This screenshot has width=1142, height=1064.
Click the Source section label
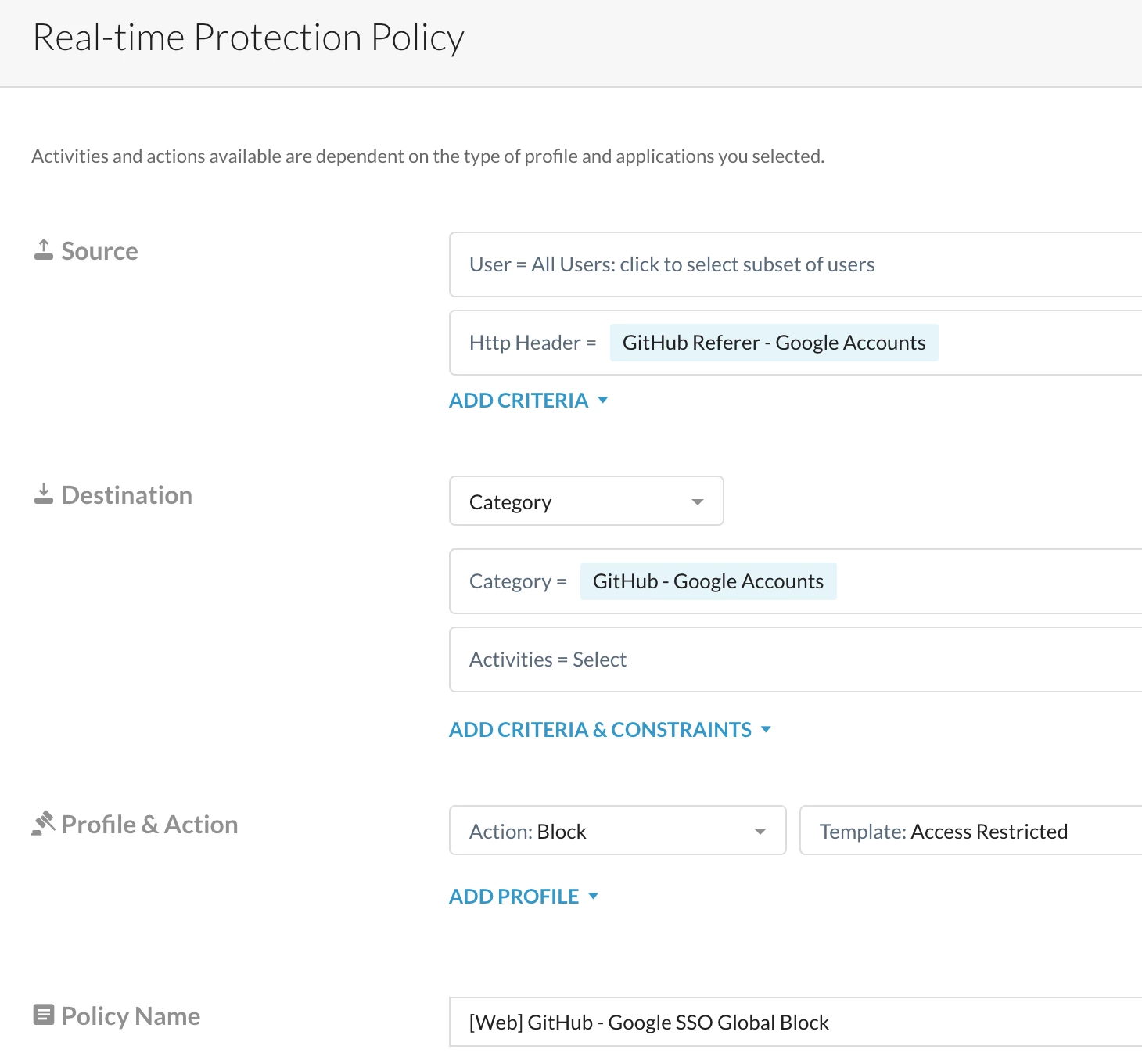[x=99, y=251]
